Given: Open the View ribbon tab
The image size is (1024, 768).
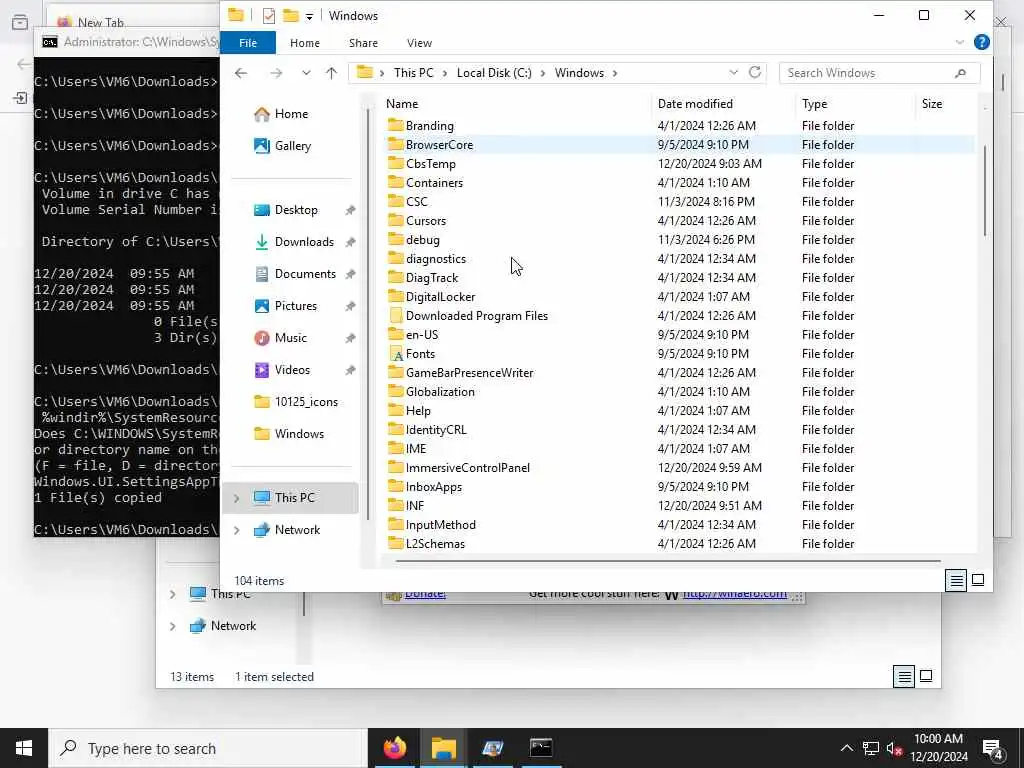Looking at the screenshot, I should coord(419,43).
